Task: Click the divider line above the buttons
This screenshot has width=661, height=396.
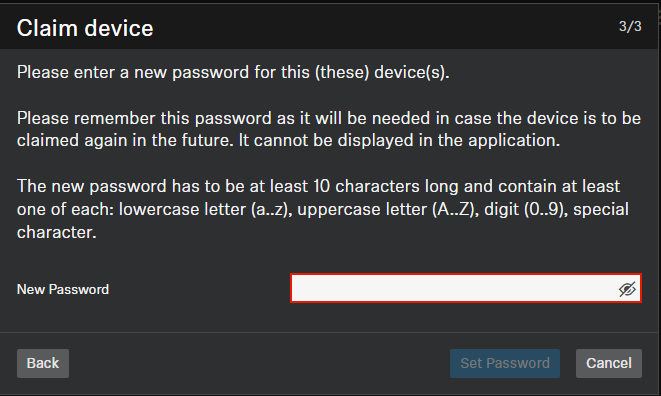Action: tap(329, 332)
